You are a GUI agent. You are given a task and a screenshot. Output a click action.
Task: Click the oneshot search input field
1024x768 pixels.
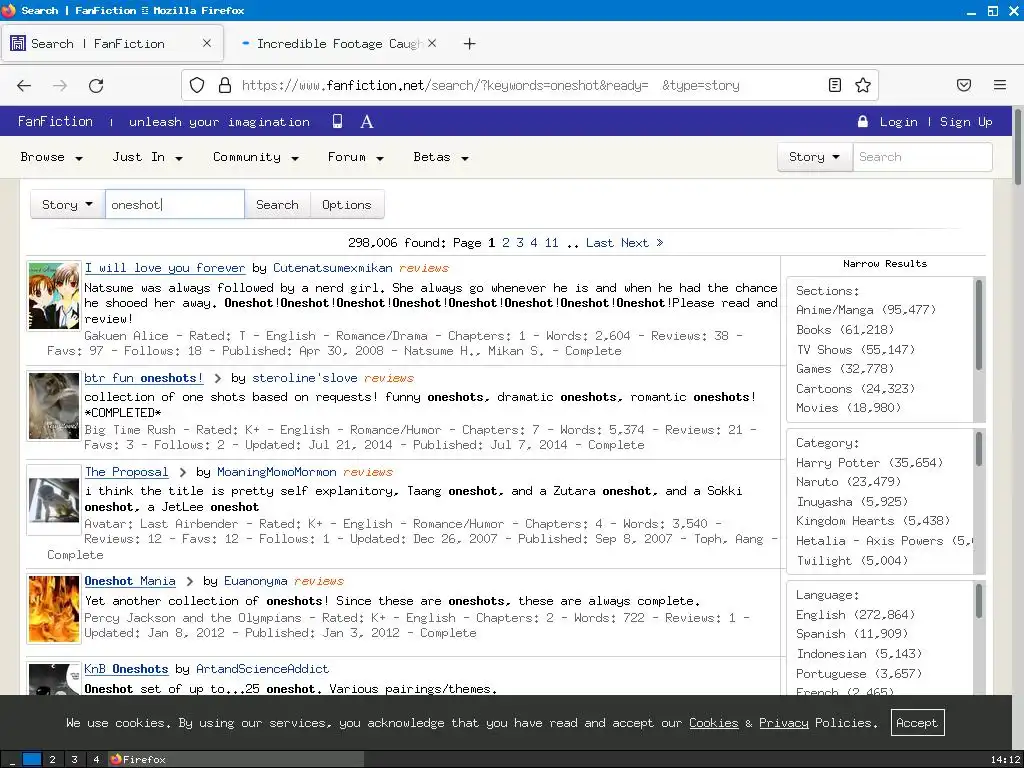coord(174,205)
